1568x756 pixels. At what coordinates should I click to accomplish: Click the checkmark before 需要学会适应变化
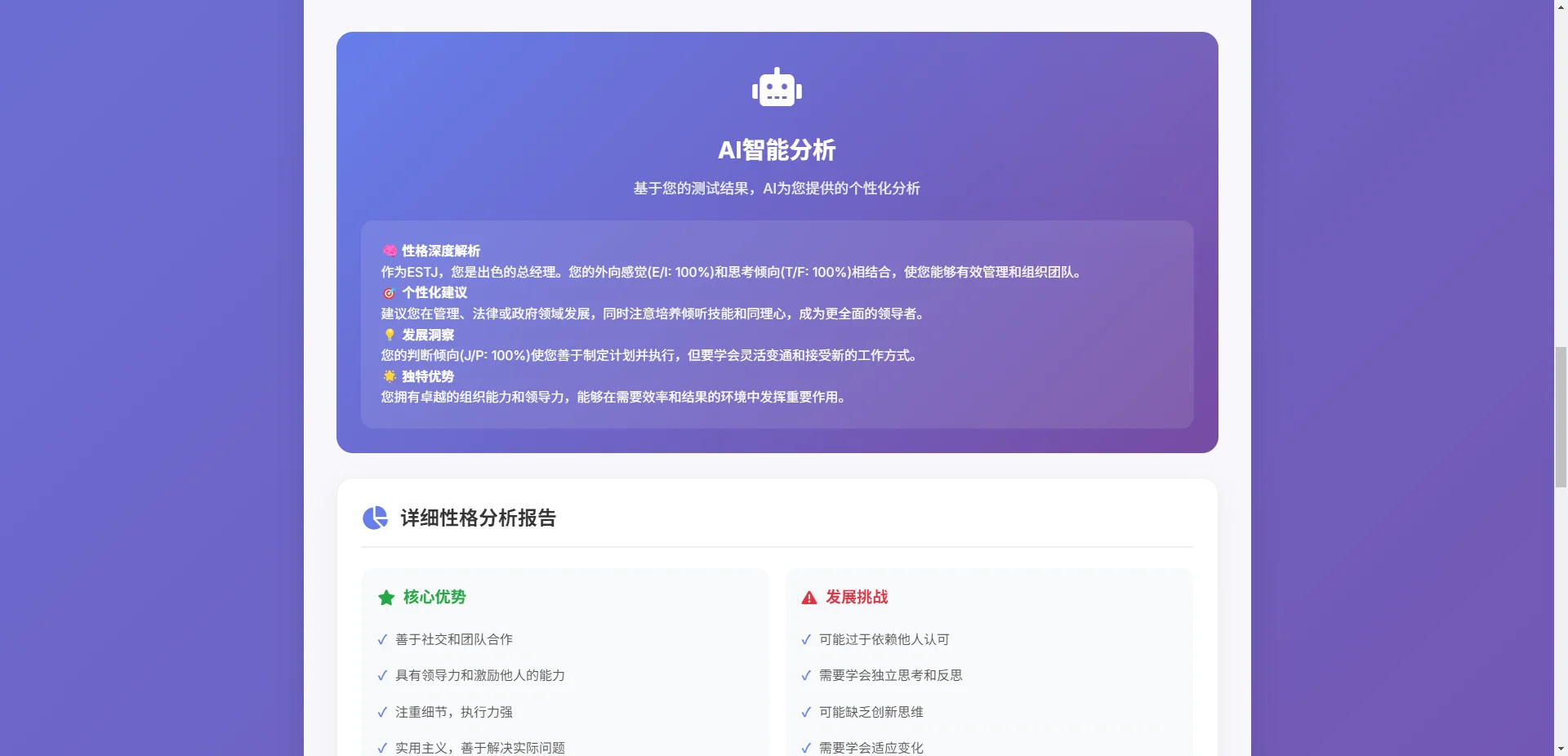click(806, 749)
